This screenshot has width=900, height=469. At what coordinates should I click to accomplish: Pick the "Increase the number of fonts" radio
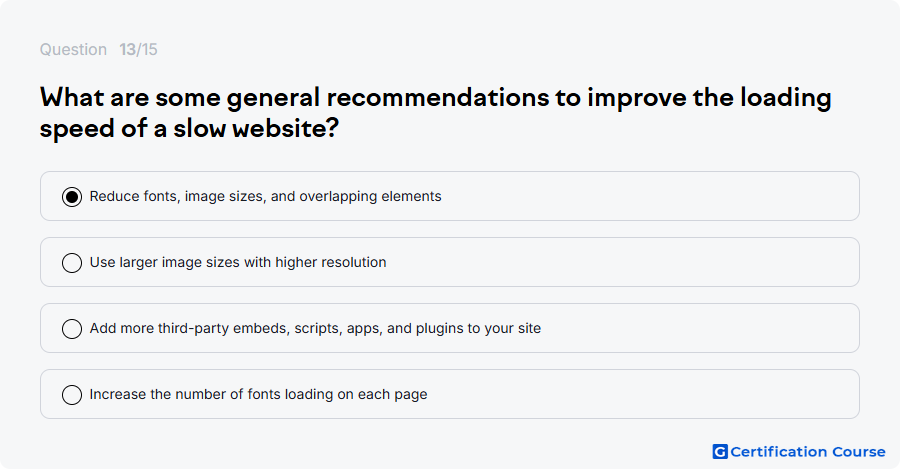click(x=72, y=395)
